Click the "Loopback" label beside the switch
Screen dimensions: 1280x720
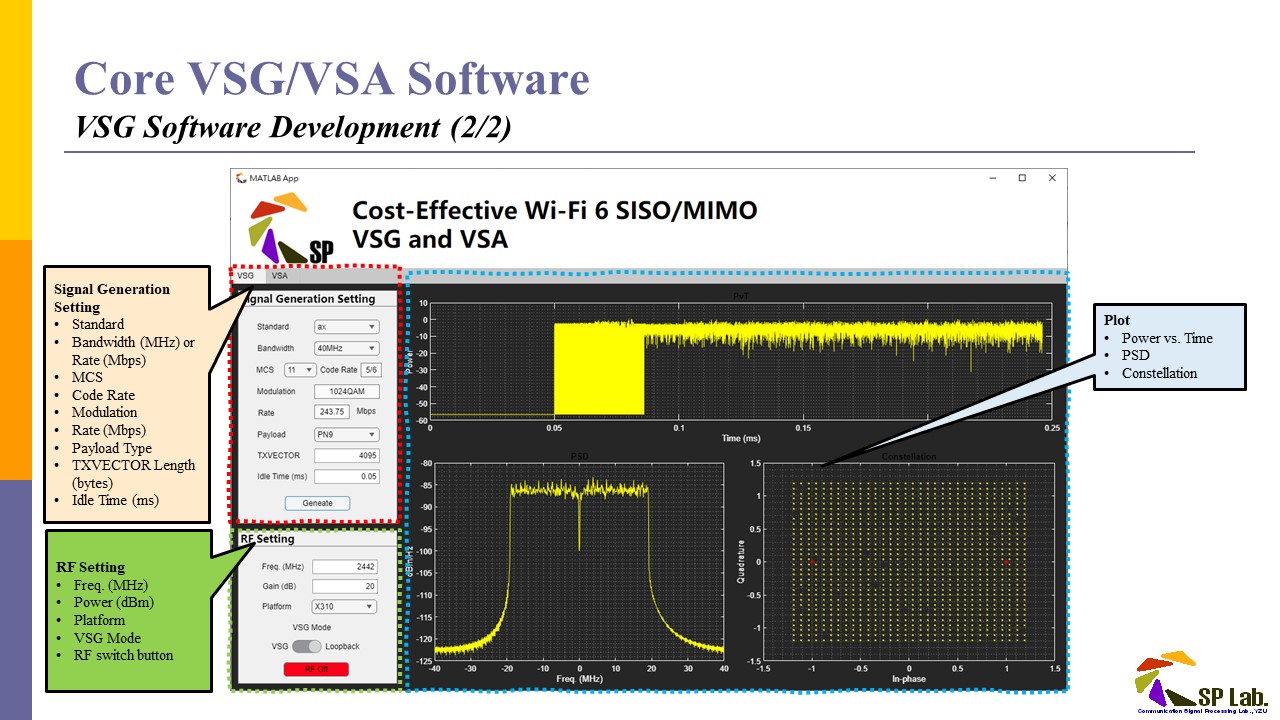click(342, 646)
